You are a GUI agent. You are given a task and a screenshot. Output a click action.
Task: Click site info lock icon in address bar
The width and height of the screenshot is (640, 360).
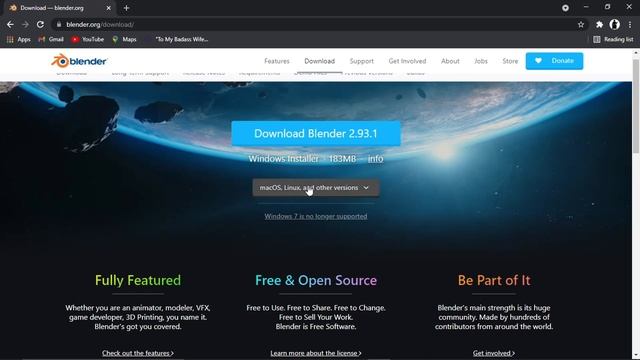coord(59,24)
